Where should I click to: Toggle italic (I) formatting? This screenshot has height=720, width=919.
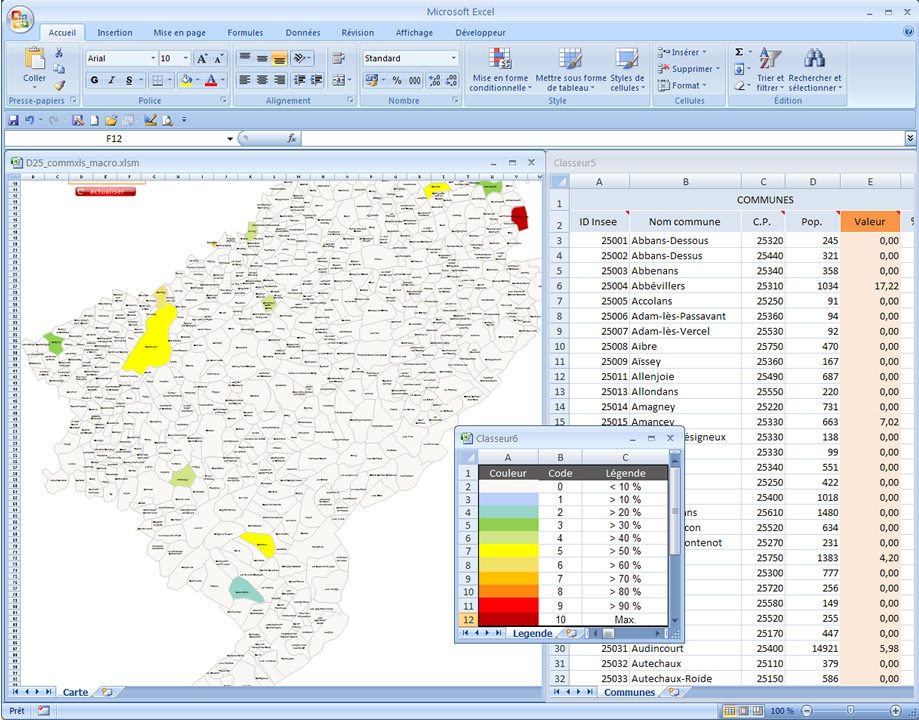click(x=112, y=80)
